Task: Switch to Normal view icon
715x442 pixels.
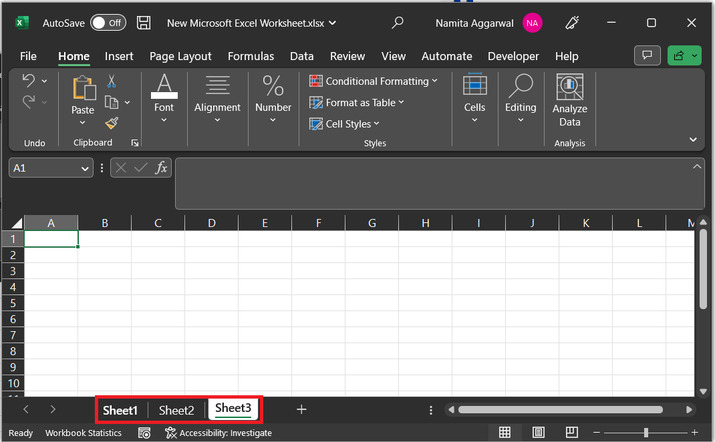Action: point(504,432)
